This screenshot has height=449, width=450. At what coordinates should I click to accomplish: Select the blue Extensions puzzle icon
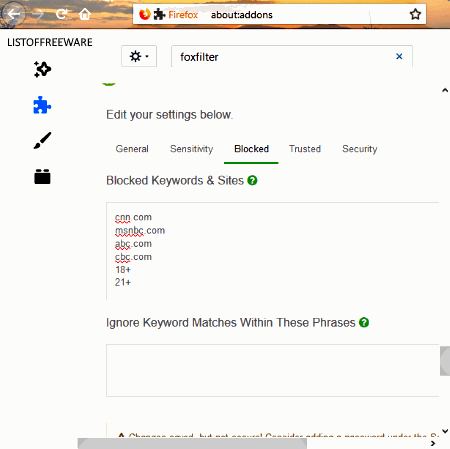tap(42, 105)
